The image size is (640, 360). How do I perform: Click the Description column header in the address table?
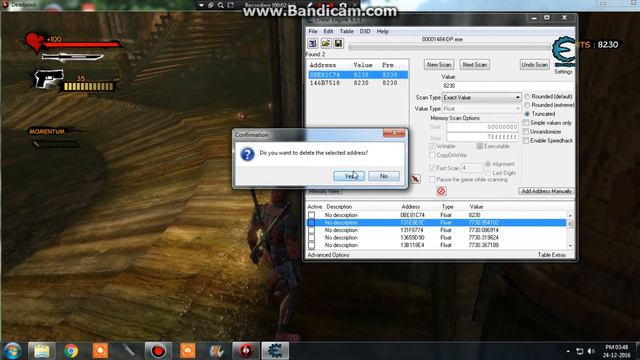pyautogui.click(x=339, y=207)
